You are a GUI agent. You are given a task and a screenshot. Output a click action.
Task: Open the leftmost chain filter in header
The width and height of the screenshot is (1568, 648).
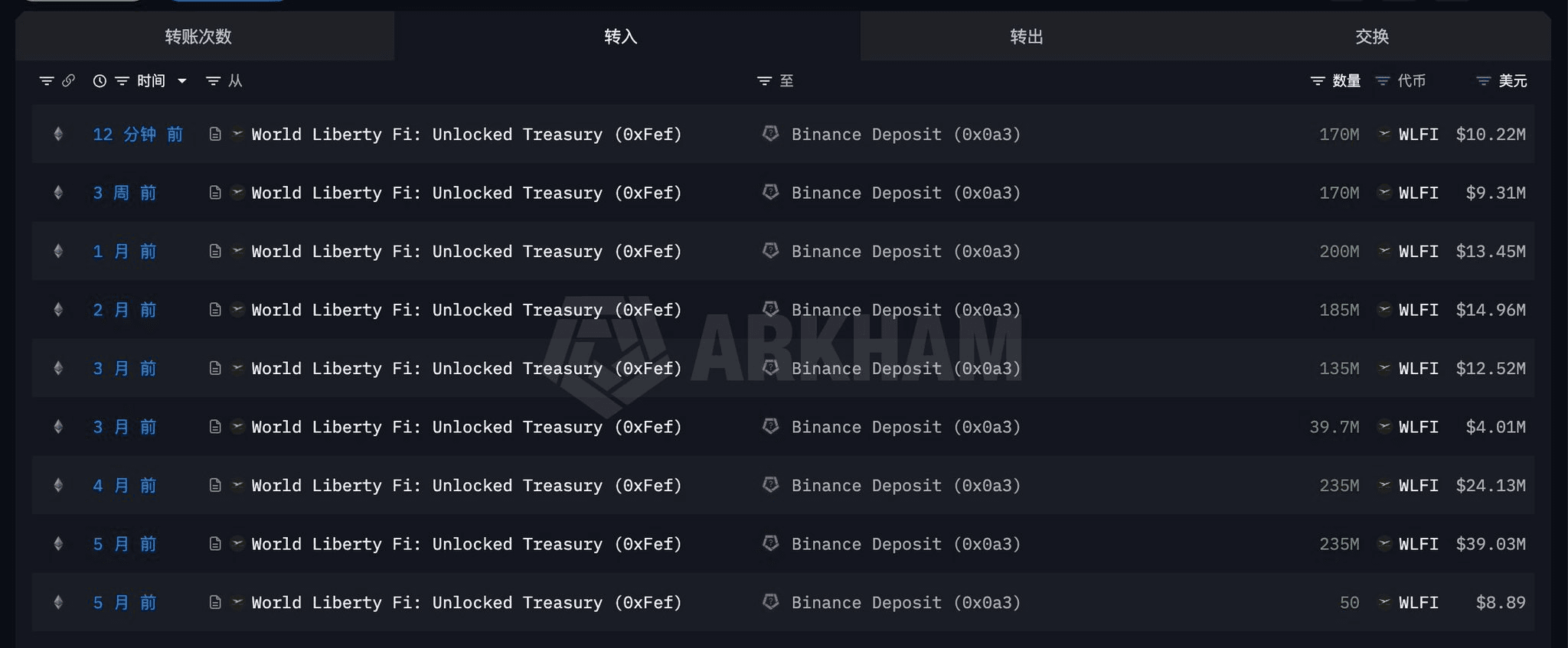(47, 81)
